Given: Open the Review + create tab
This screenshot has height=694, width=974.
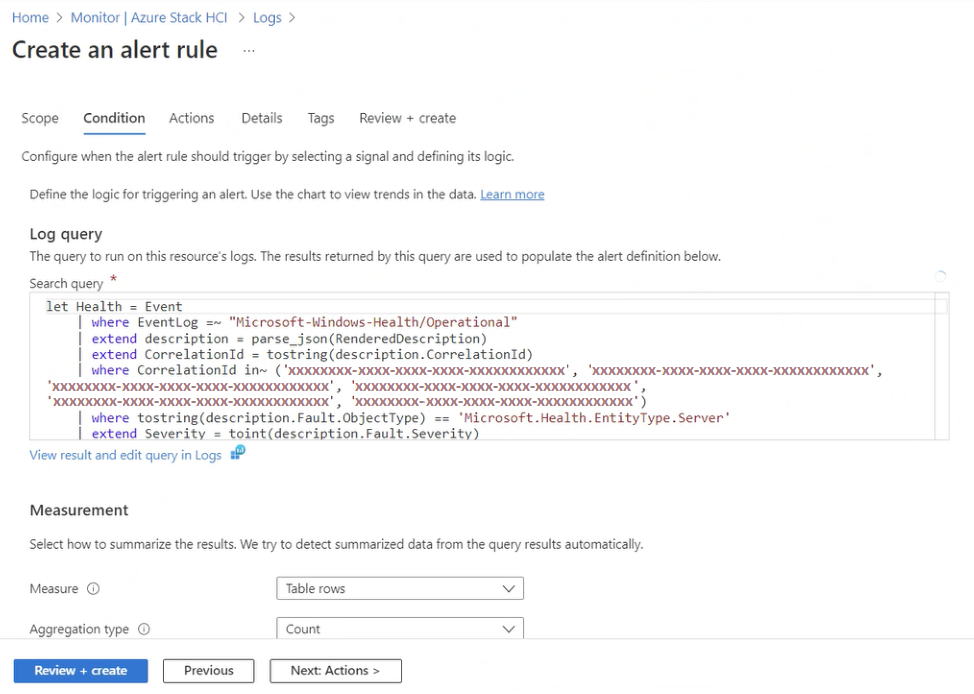Looking at the screenshot, I should tap(407, 118).
